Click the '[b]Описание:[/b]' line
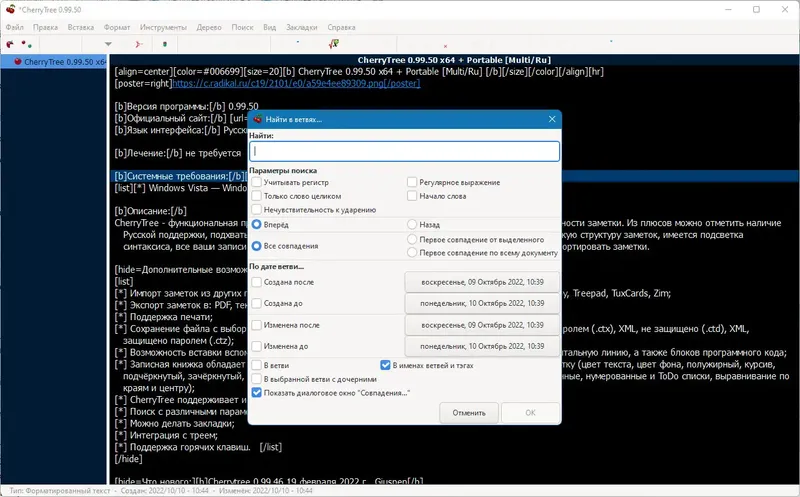 151,211
